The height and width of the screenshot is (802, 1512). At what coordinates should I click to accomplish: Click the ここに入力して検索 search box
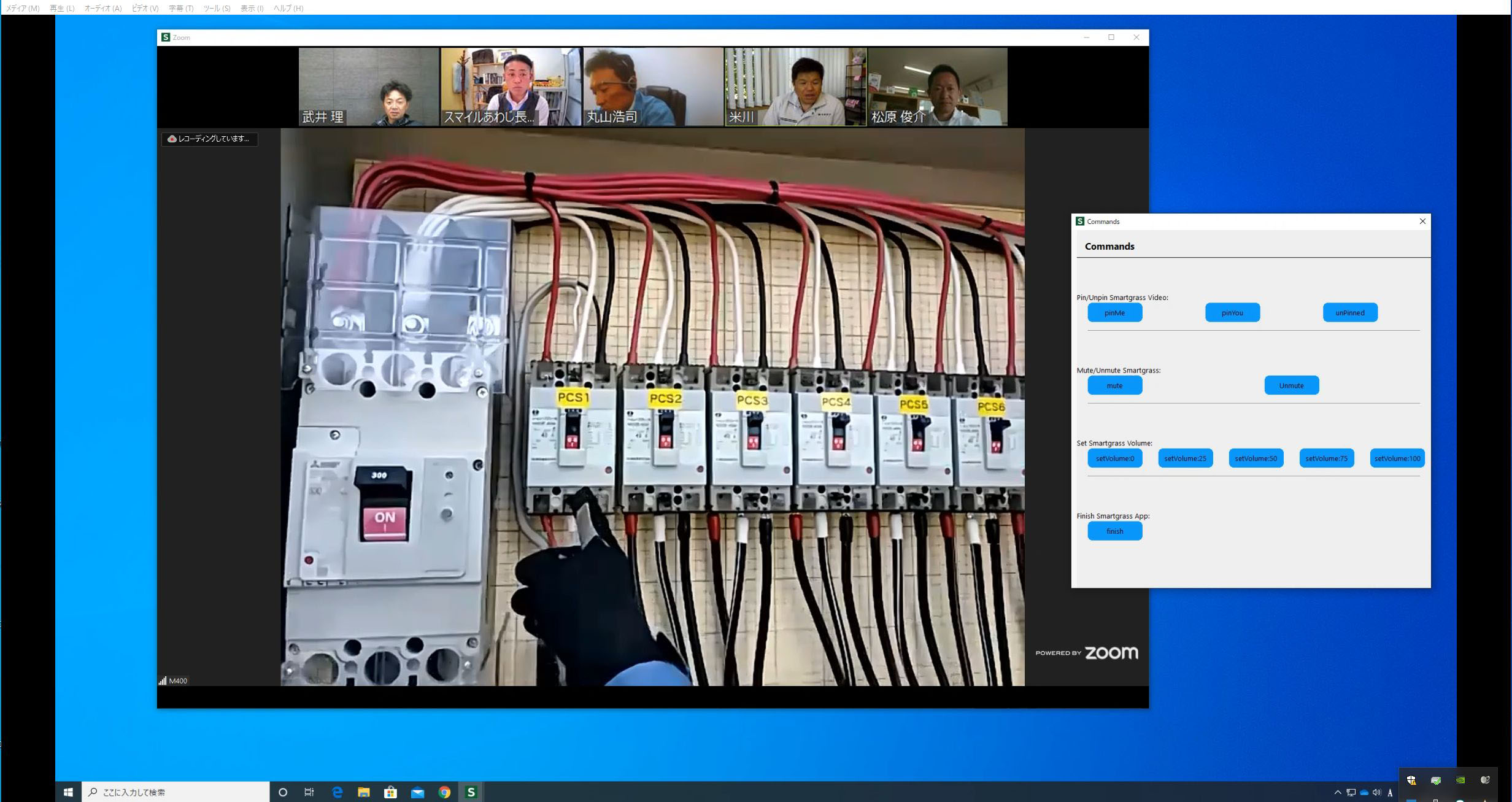click(x=175, y=792)
